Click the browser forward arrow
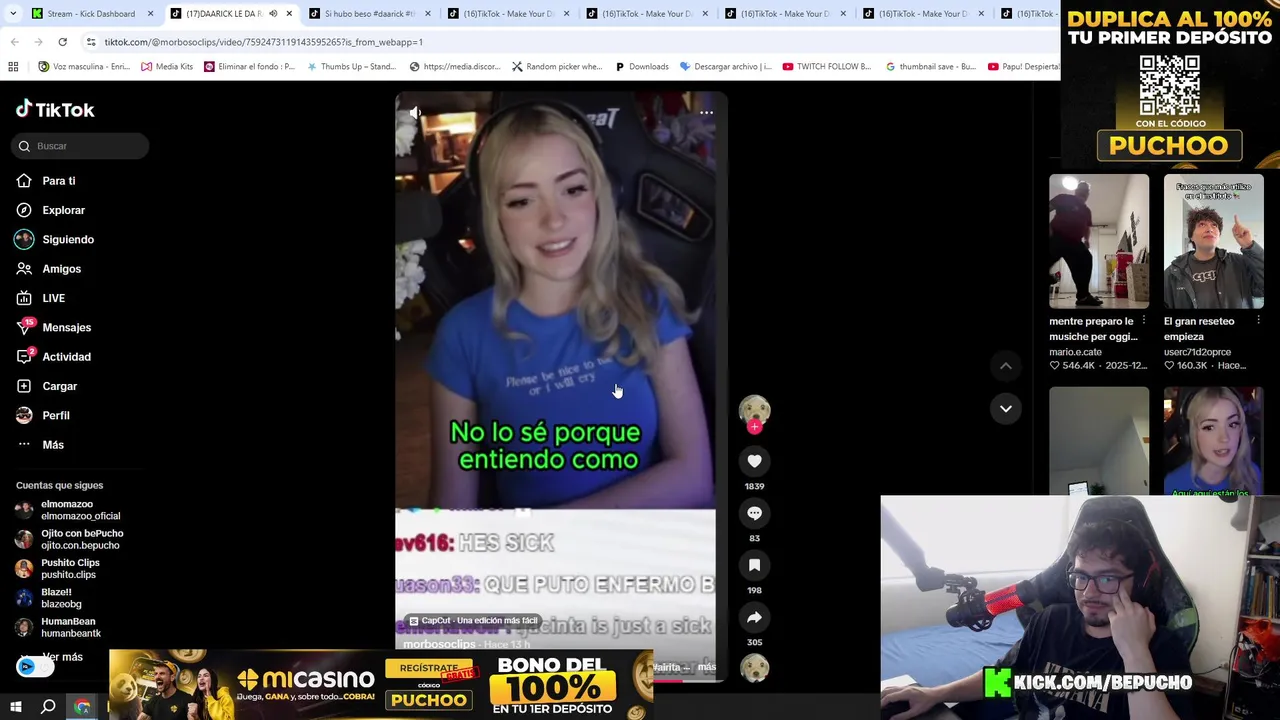This screenshot has height=720, width=1280. click(x=39, y=42)
